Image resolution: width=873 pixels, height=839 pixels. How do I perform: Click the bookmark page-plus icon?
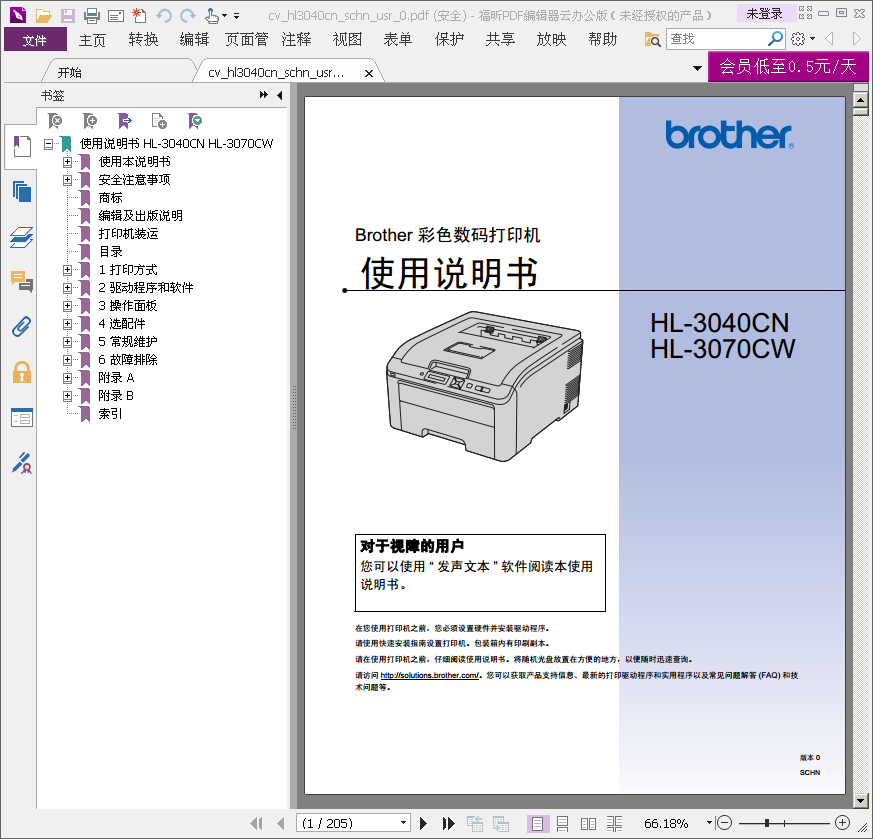click(x=159, y=120)
